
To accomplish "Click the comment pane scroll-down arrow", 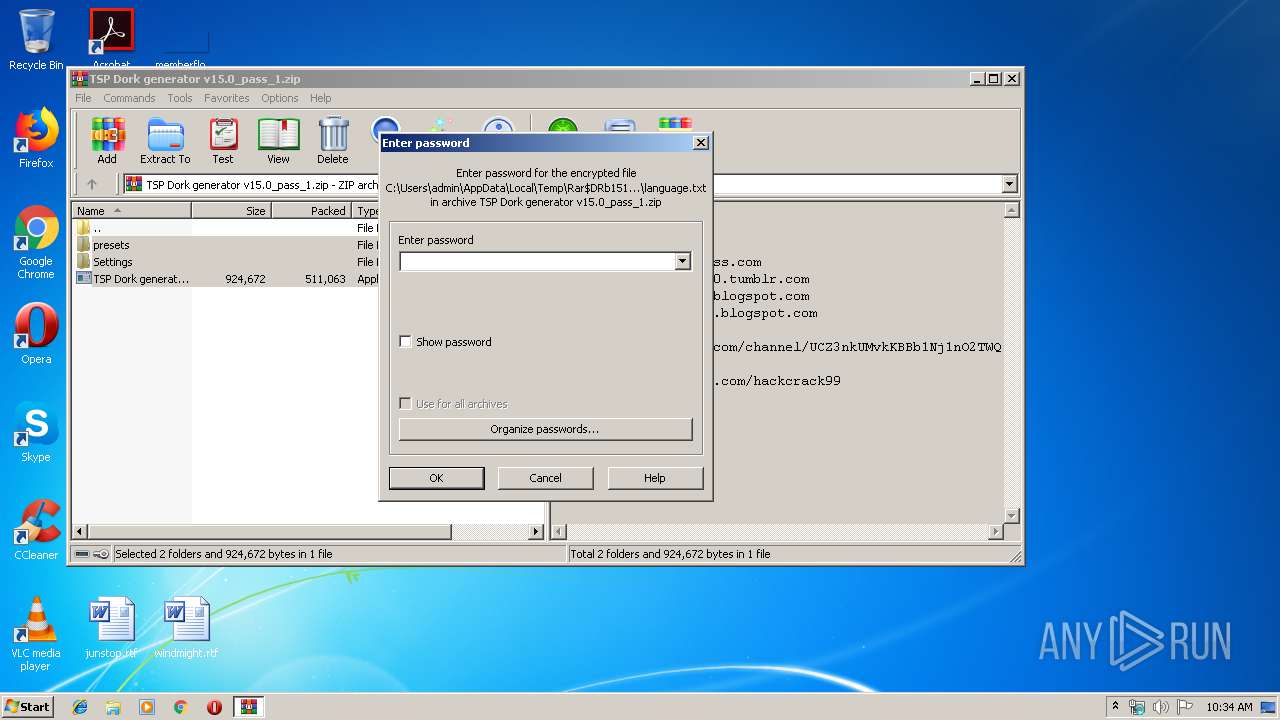I will coord(1011,516).
